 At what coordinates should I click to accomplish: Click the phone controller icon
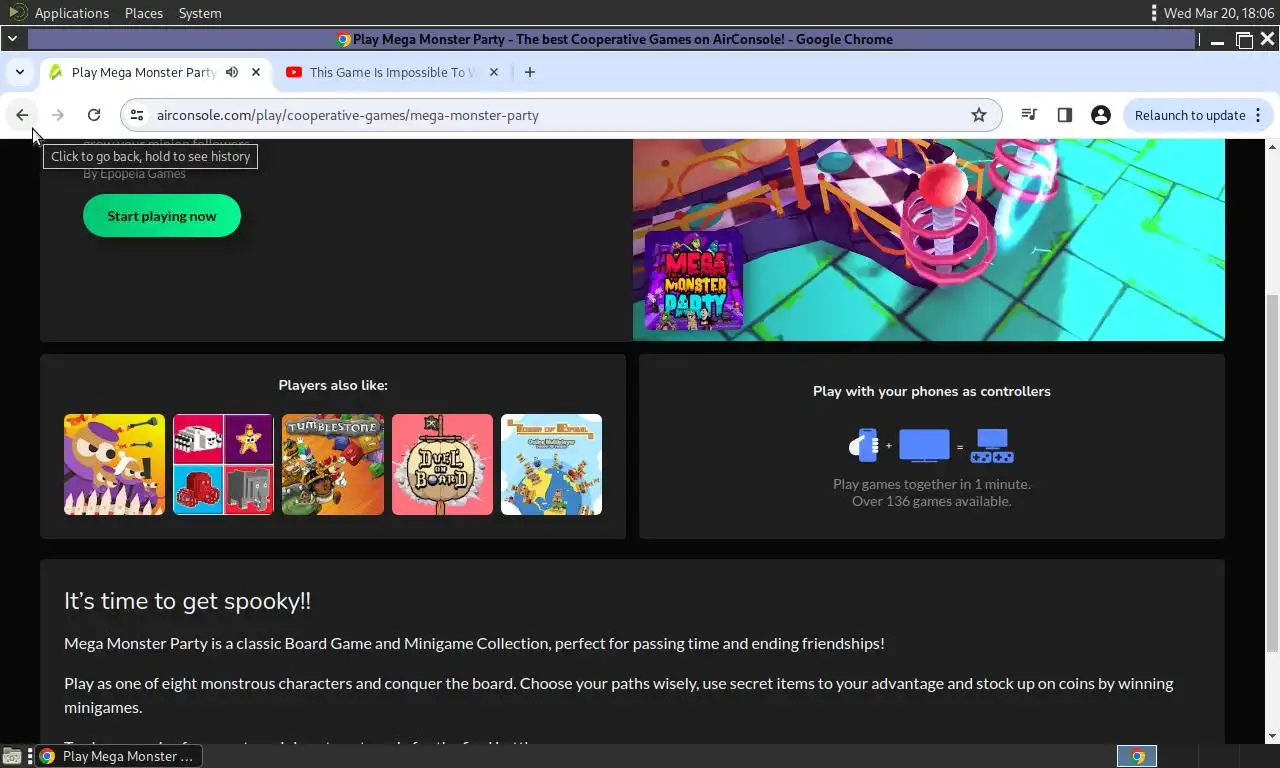(x=864, y=445)
